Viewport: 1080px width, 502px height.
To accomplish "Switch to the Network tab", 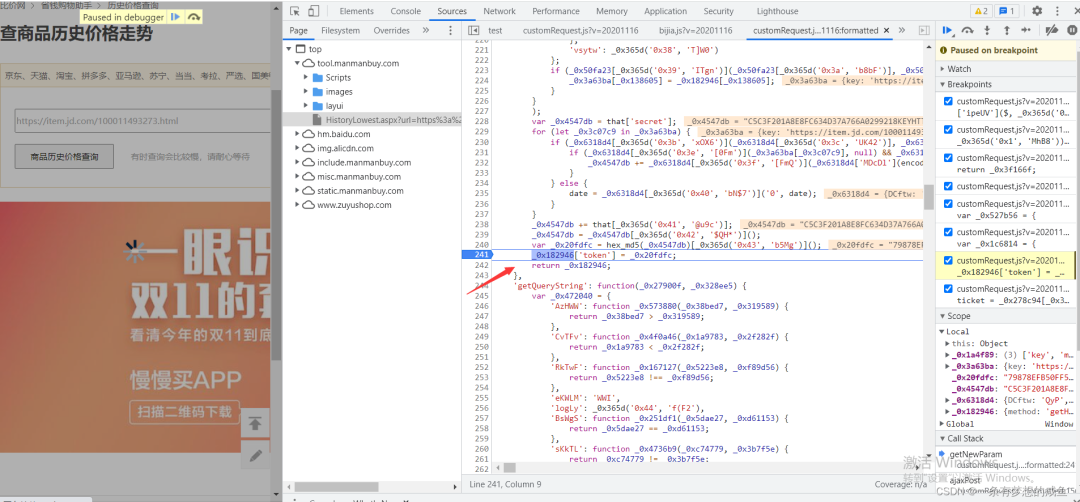I will [499, 11].
